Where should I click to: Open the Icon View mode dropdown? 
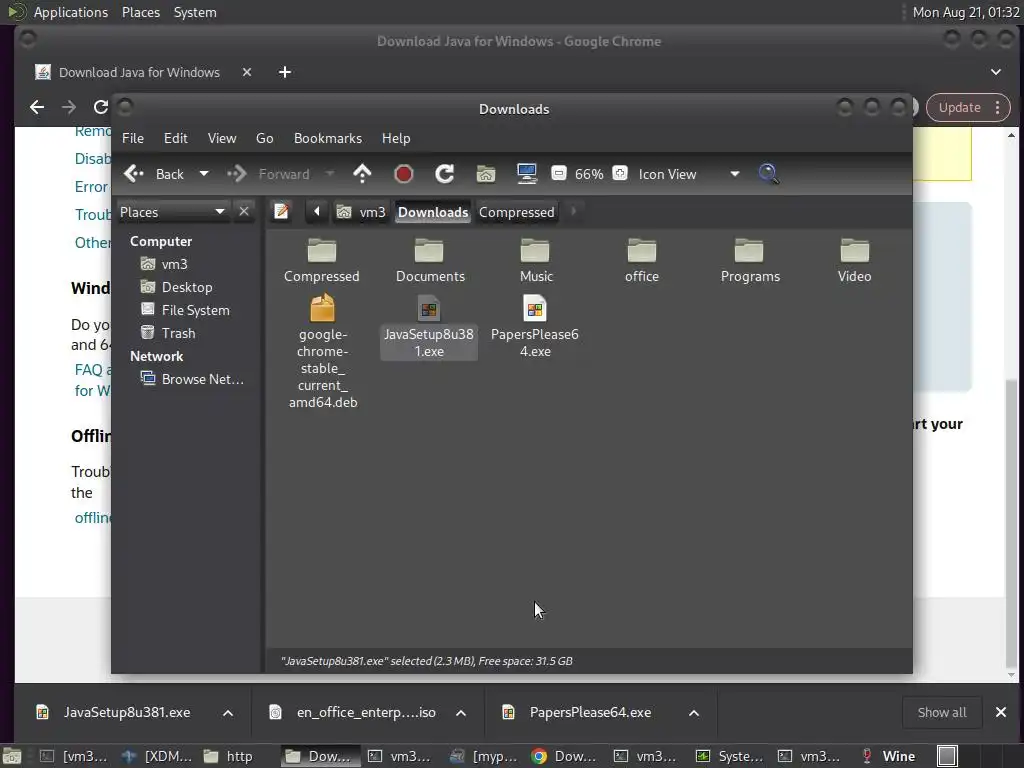point(688,174)
